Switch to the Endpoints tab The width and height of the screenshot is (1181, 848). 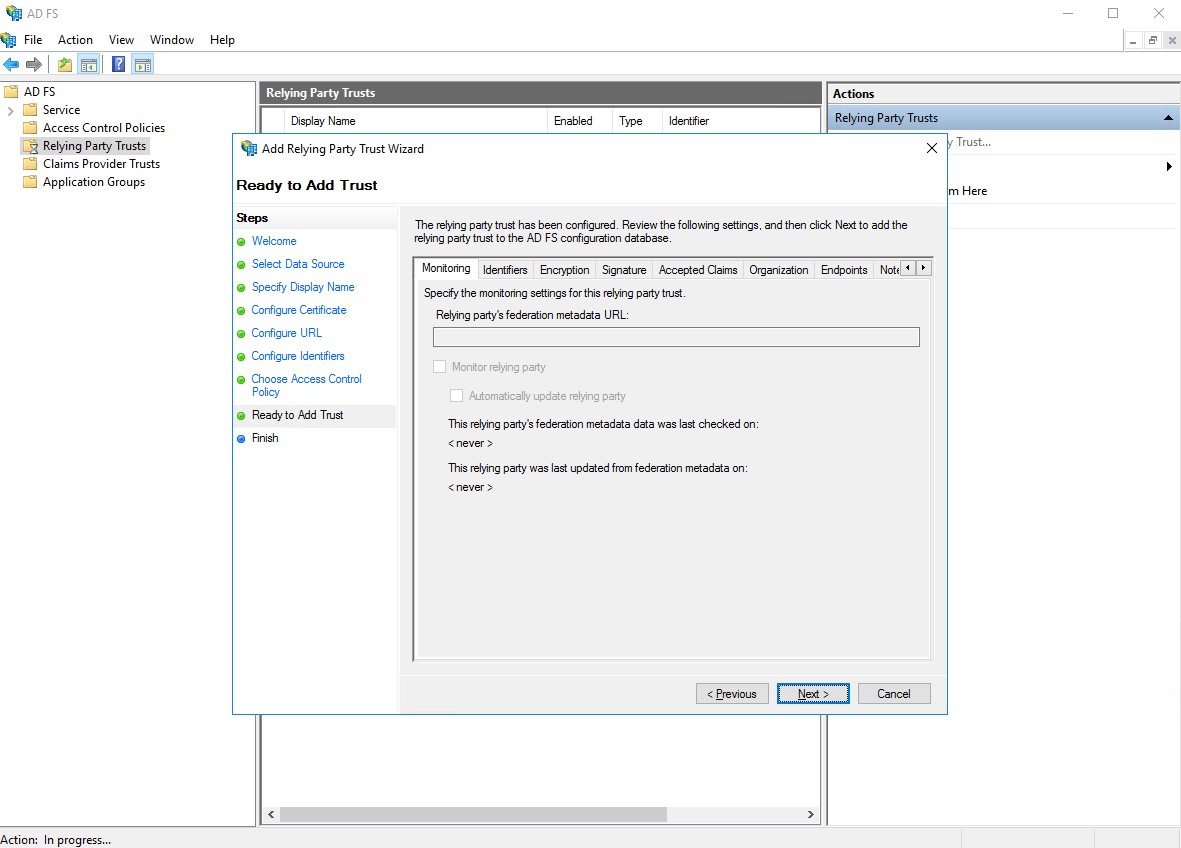tap(843, 270)
